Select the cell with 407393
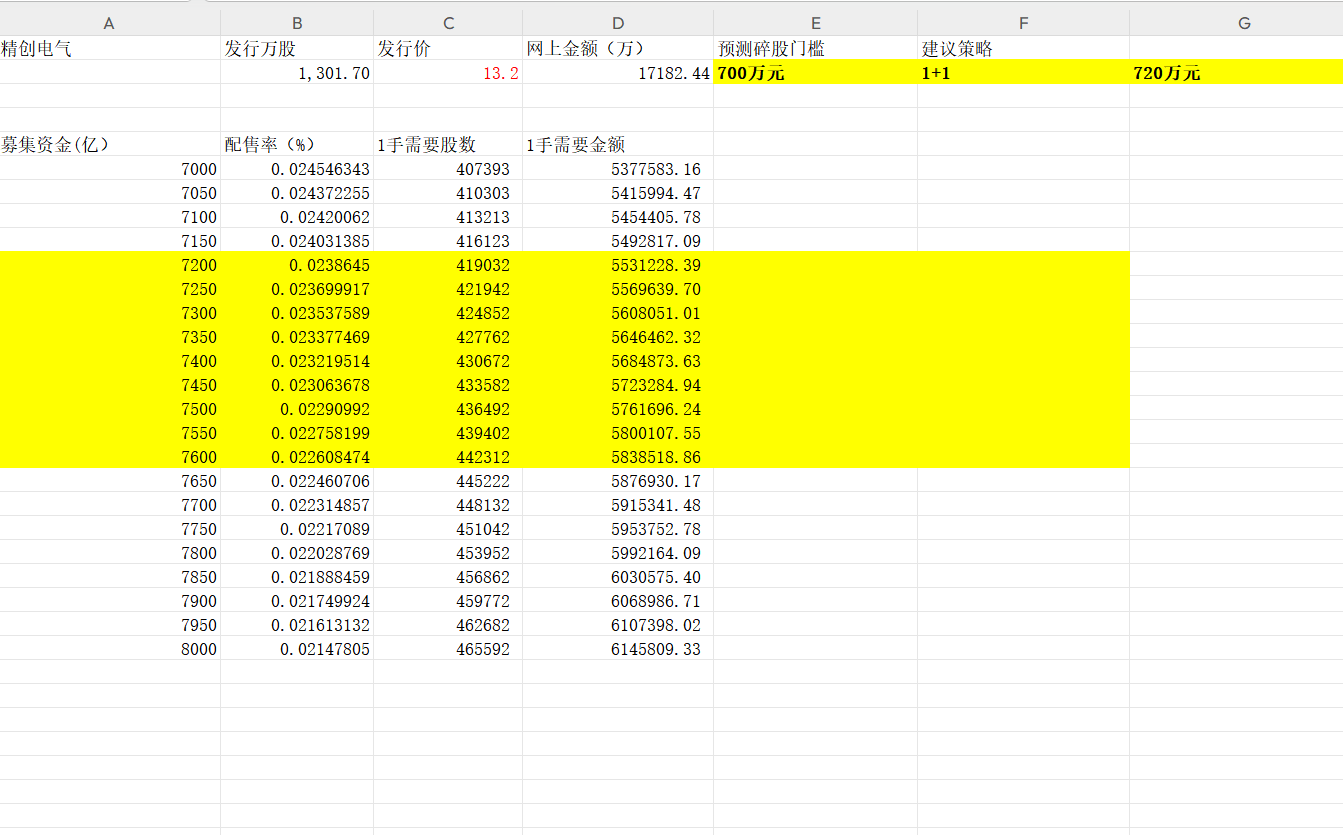 click(448, 168)
